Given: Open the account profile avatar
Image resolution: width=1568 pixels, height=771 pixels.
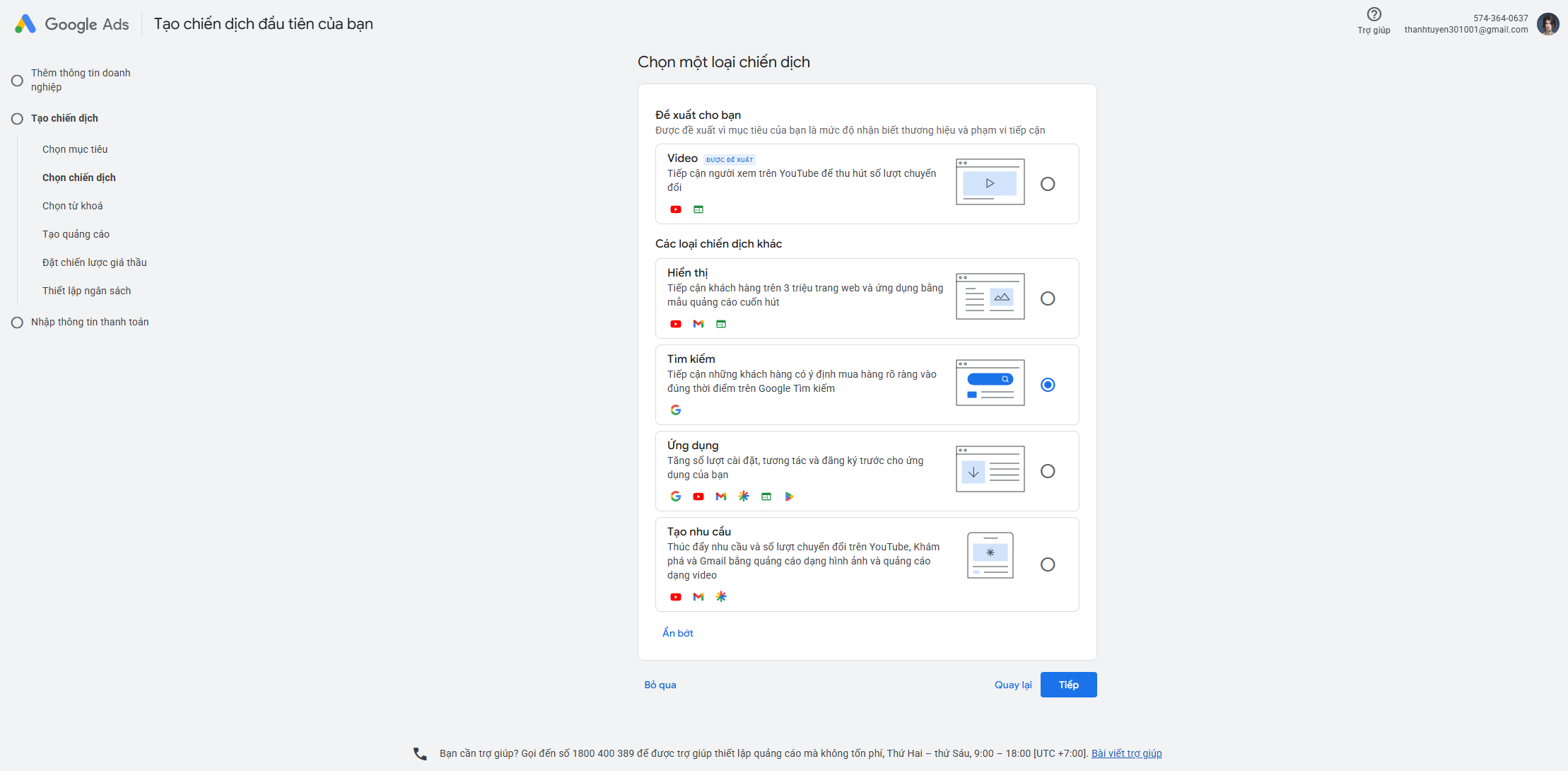Looking at the screenshot, I should tap(1548, 24).
